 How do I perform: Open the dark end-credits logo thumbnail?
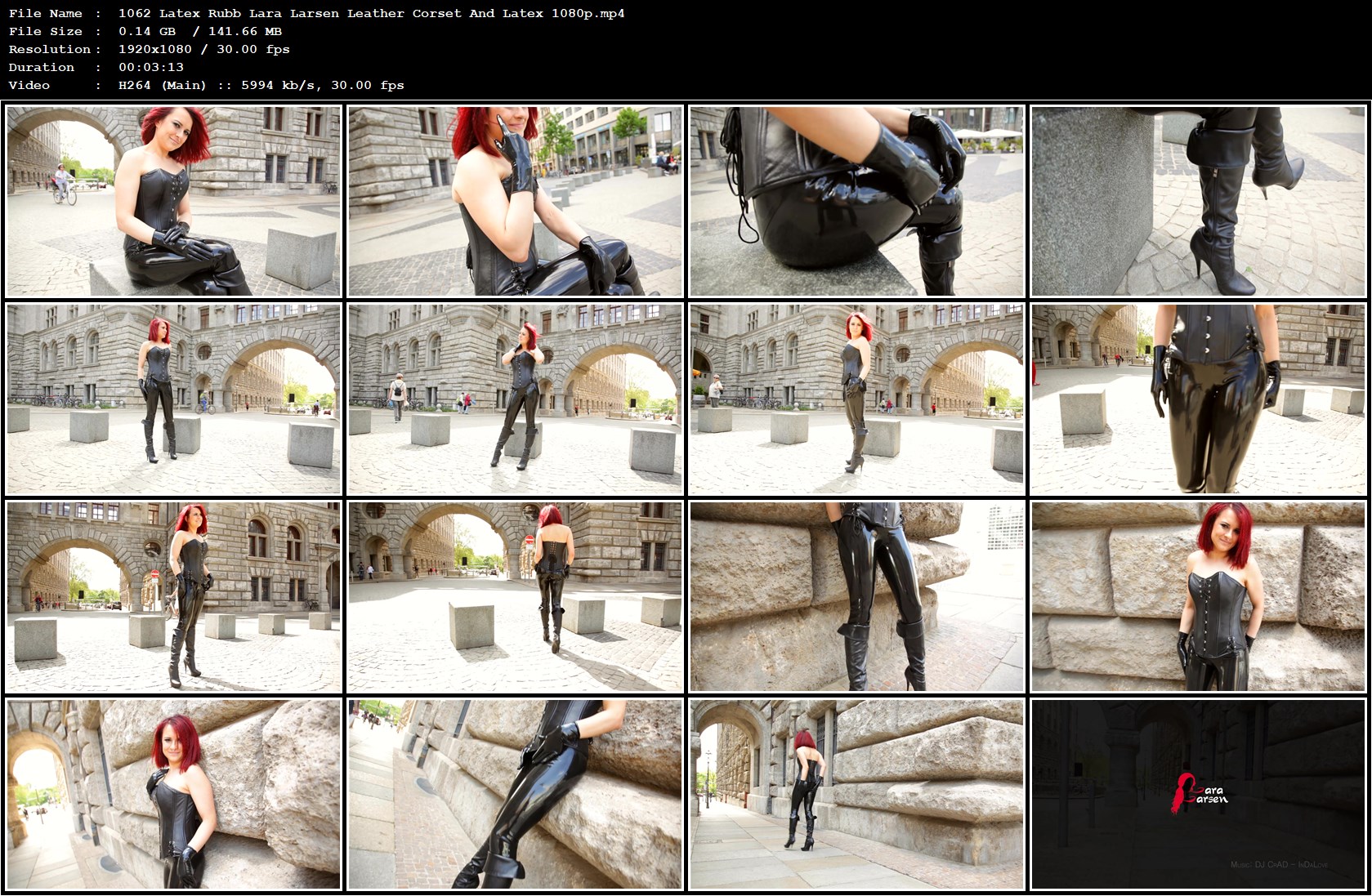tap(1198, 795)
